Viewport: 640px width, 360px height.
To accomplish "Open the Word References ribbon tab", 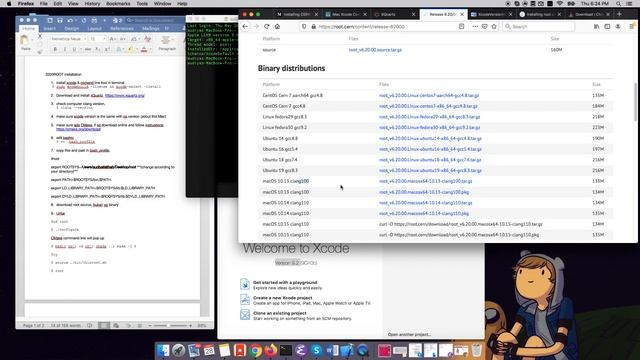I will (122, 29).
